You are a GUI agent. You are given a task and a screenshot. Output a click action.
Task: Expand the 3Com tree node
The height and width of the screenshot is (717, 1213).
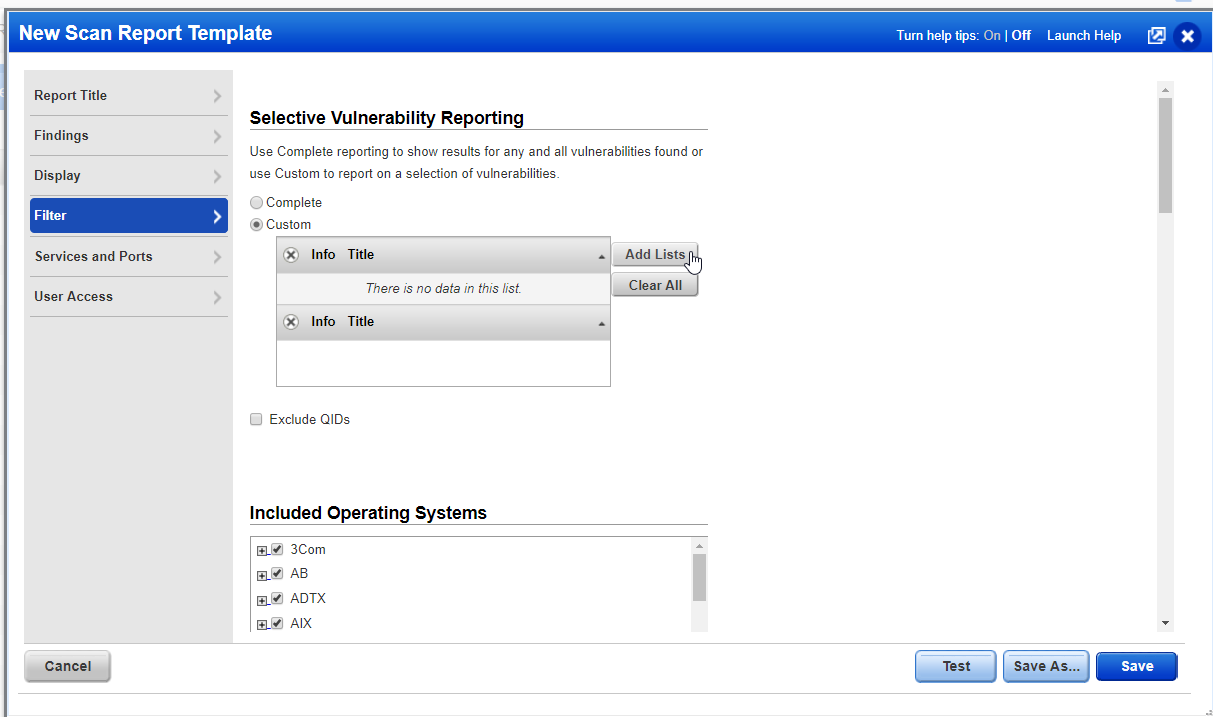[262, 548]
